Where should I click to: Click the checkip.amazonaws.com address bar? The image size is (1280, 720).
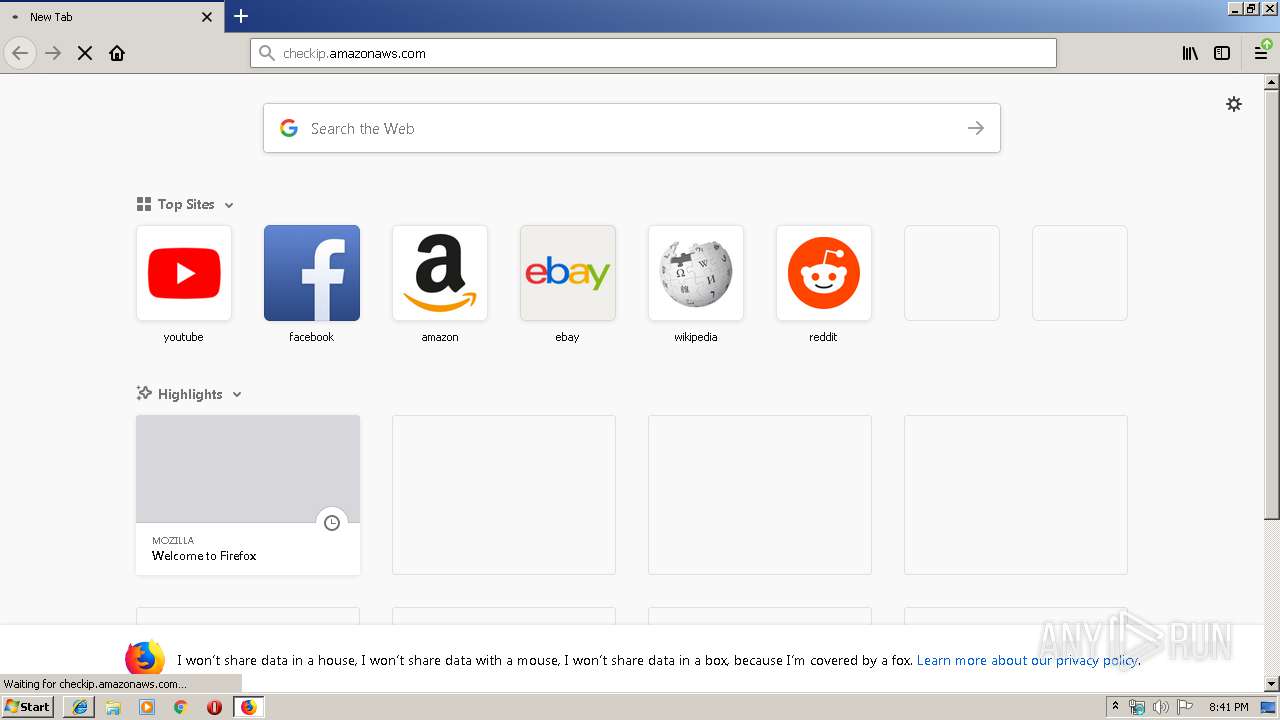pos(653,53)
